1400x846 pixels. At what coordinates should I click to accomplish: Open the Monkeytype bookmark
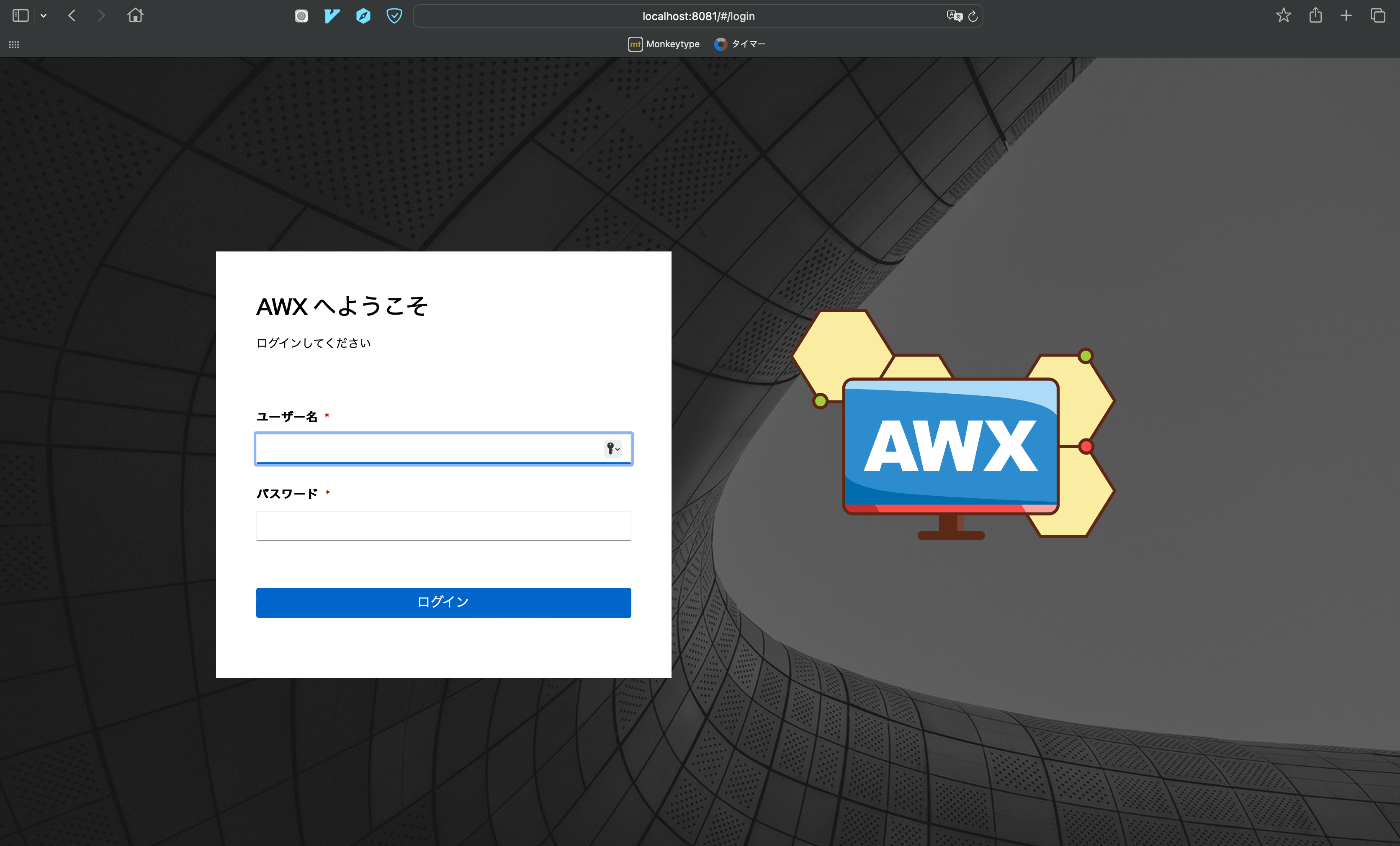click(664, 44)
